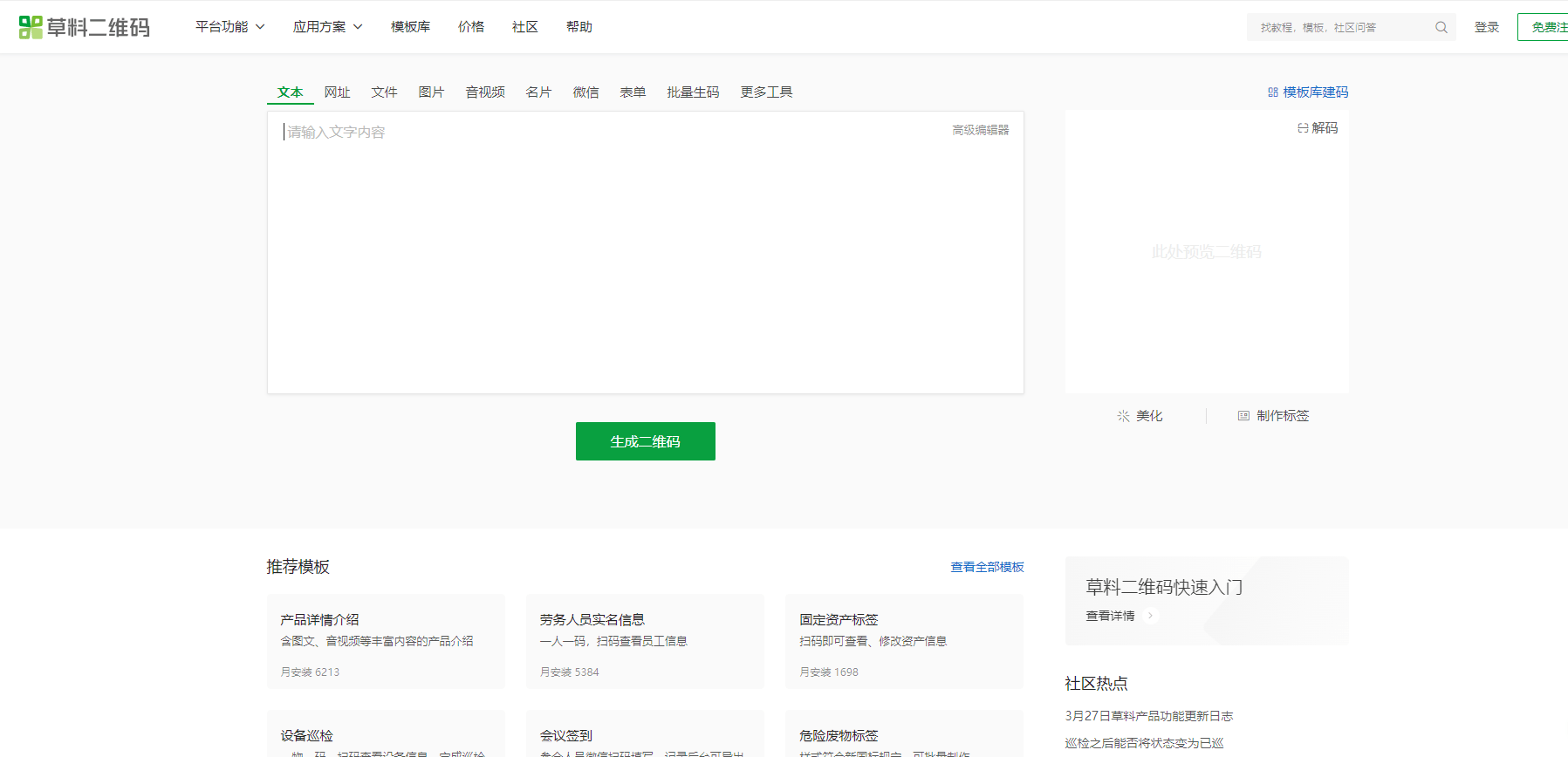Switch to the 音视频 tab
Screen dimensions: 1568x757
pos(485,92)
